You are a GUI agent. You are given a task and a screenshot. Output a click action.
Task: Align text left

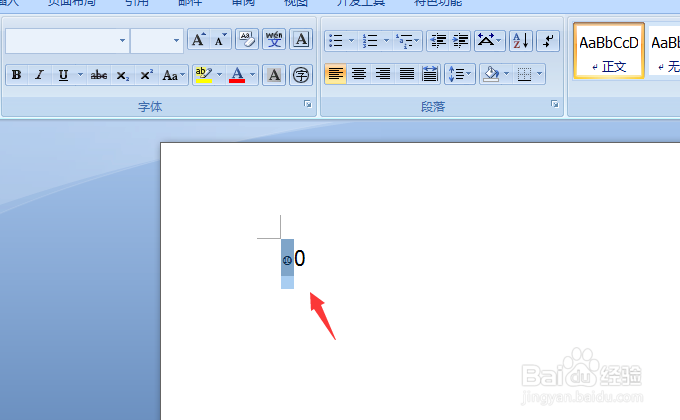point(336,74)
